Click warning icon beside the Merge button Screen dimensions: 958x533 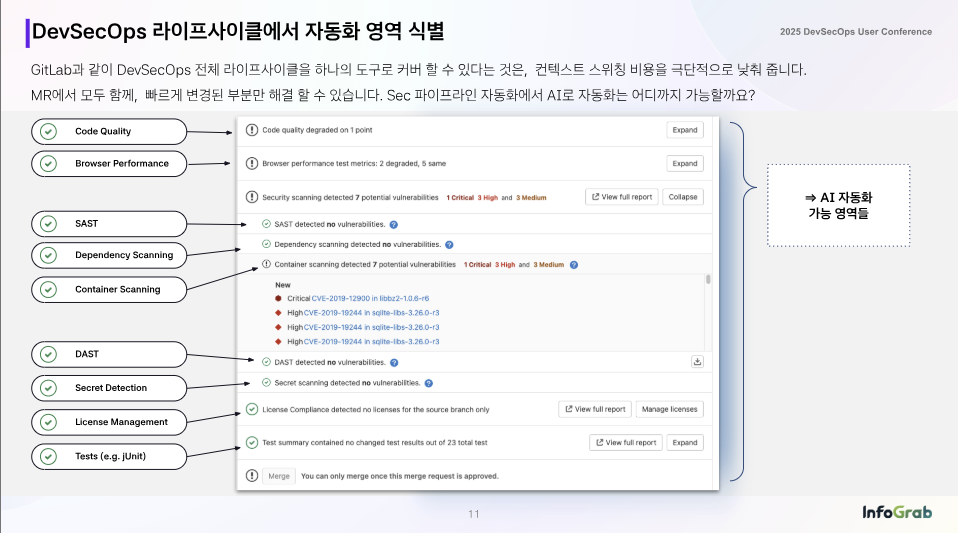point(252,476)
